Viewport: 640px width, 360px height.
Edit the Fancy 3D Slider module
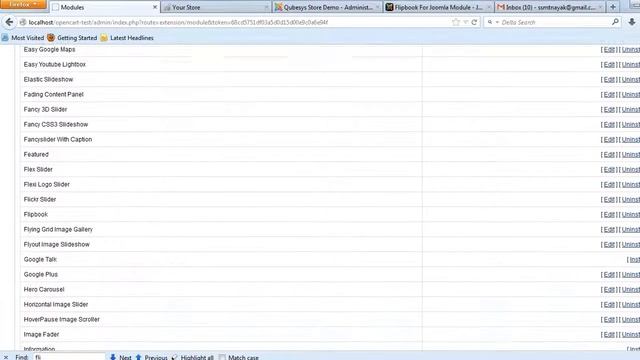pyautogui.click(x=609, y=109)
